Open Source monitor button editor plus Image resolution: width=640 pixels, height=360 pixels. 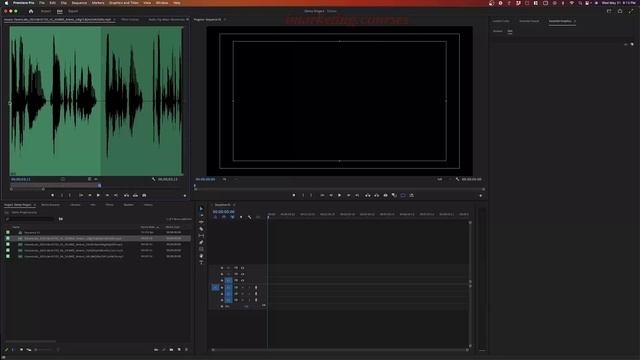click(185, 196)
